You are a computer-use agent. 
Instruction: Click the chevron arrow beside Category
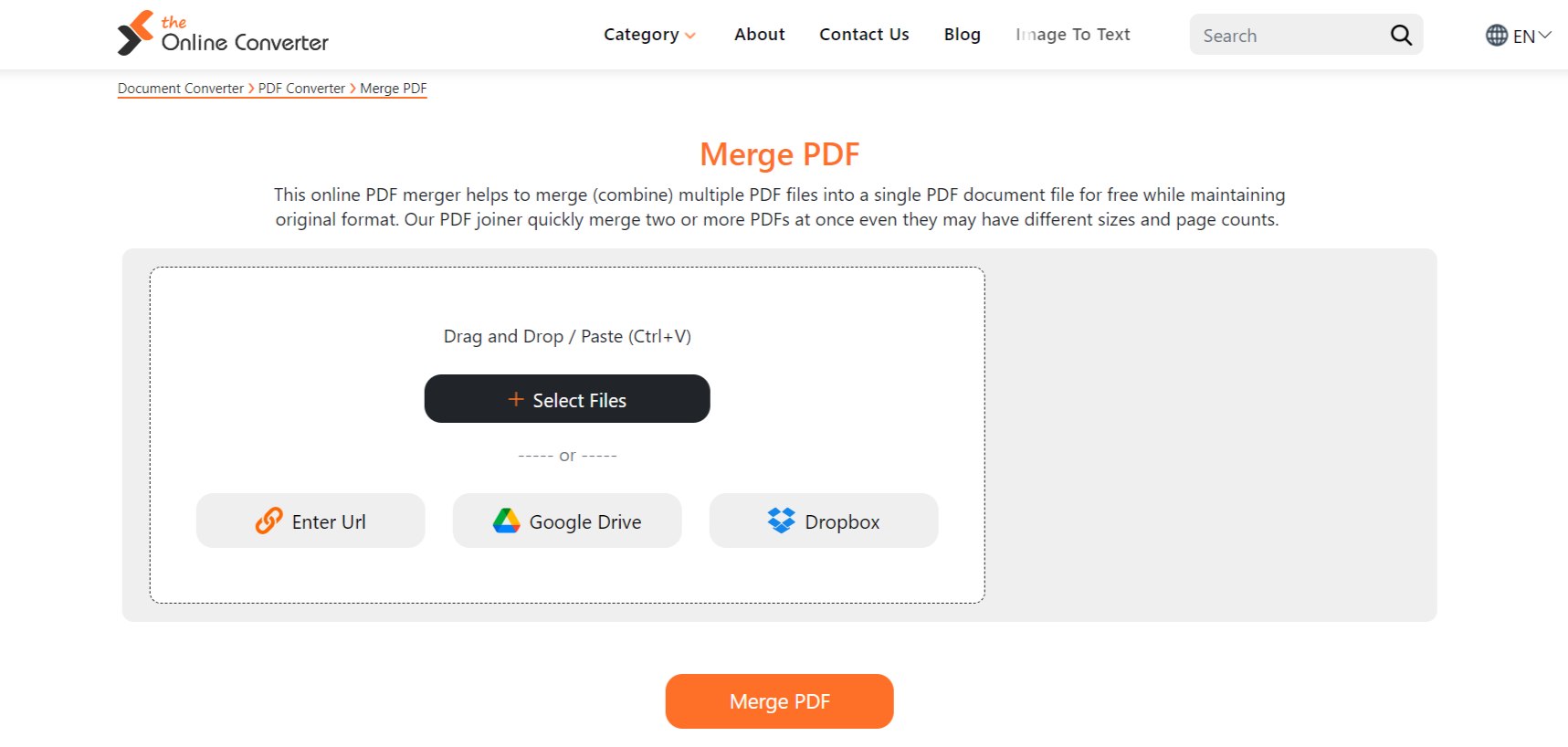pyautogui.click(x=690, y=36)
